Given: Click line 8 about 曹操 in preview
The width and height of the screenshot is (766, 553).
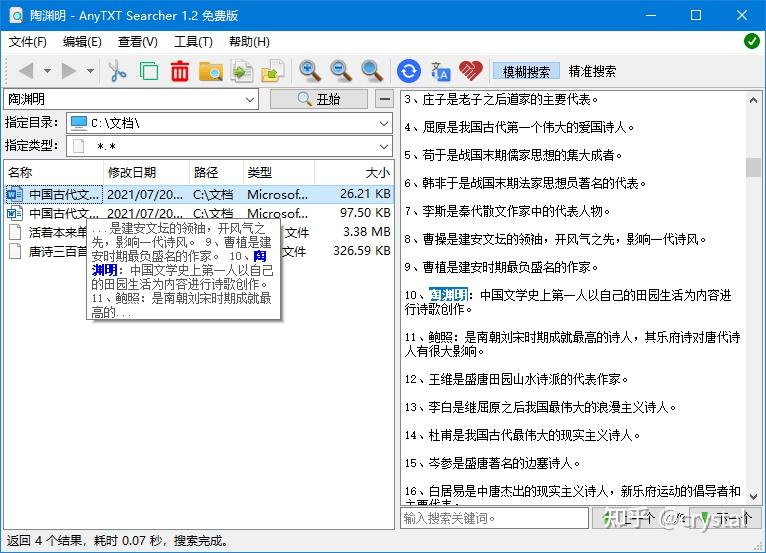Looking at the screenshot, I should tap(555, 239).
